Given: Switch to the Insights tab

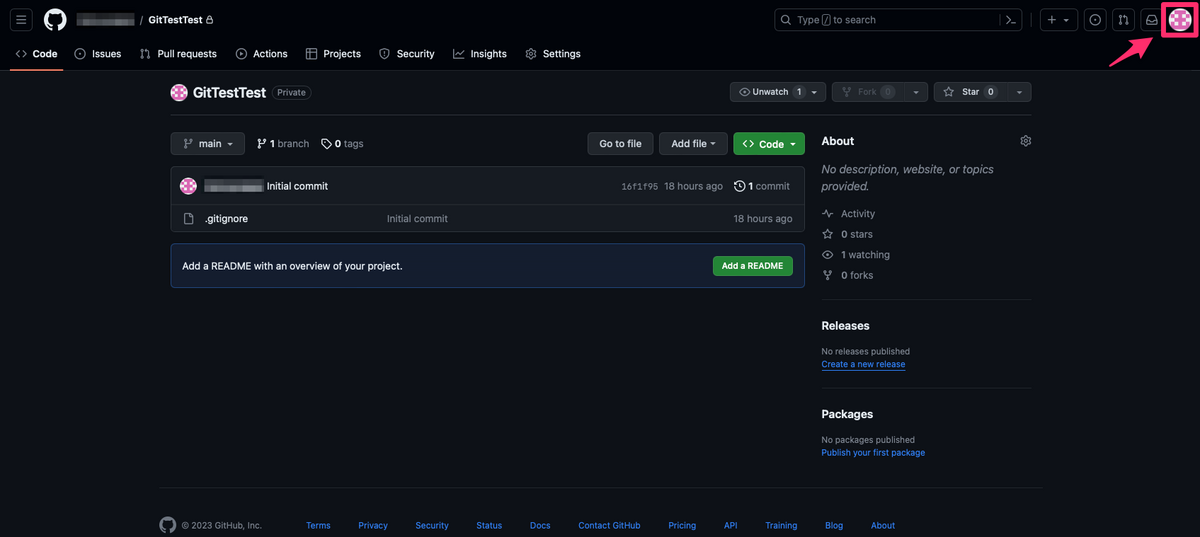Looking at the screenshot, I should click(480, 54).
